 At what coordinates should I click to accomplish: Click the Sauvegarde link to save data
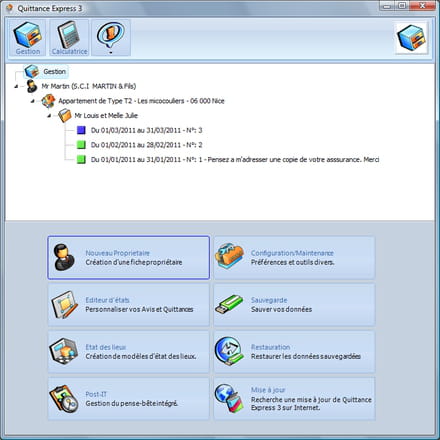[269, 300]
